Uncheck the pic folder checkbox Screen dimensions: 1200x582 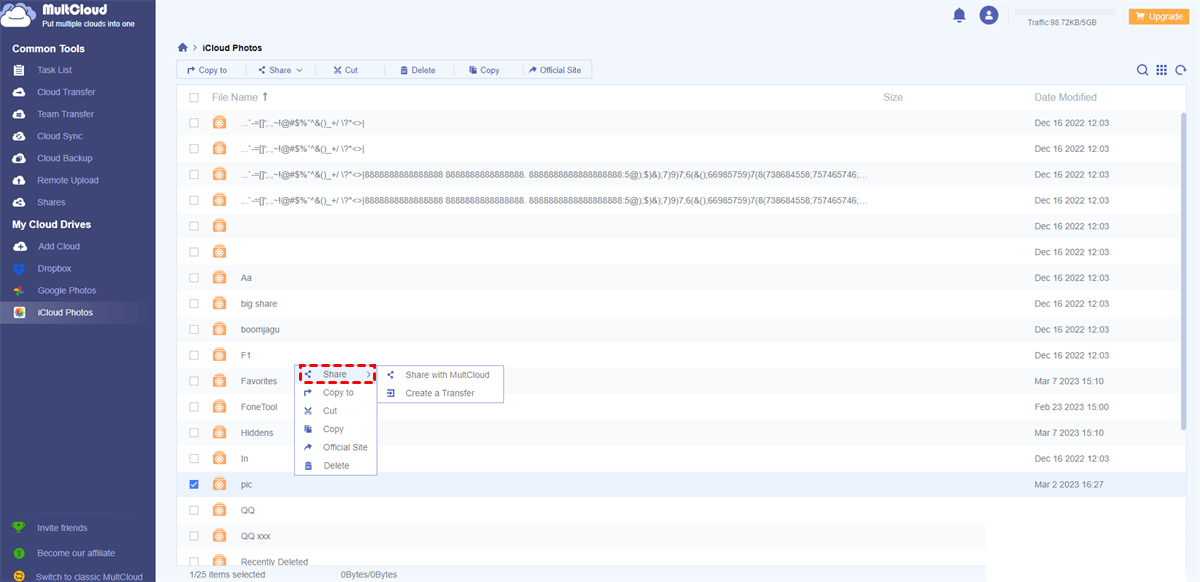[x=194, y=485]
